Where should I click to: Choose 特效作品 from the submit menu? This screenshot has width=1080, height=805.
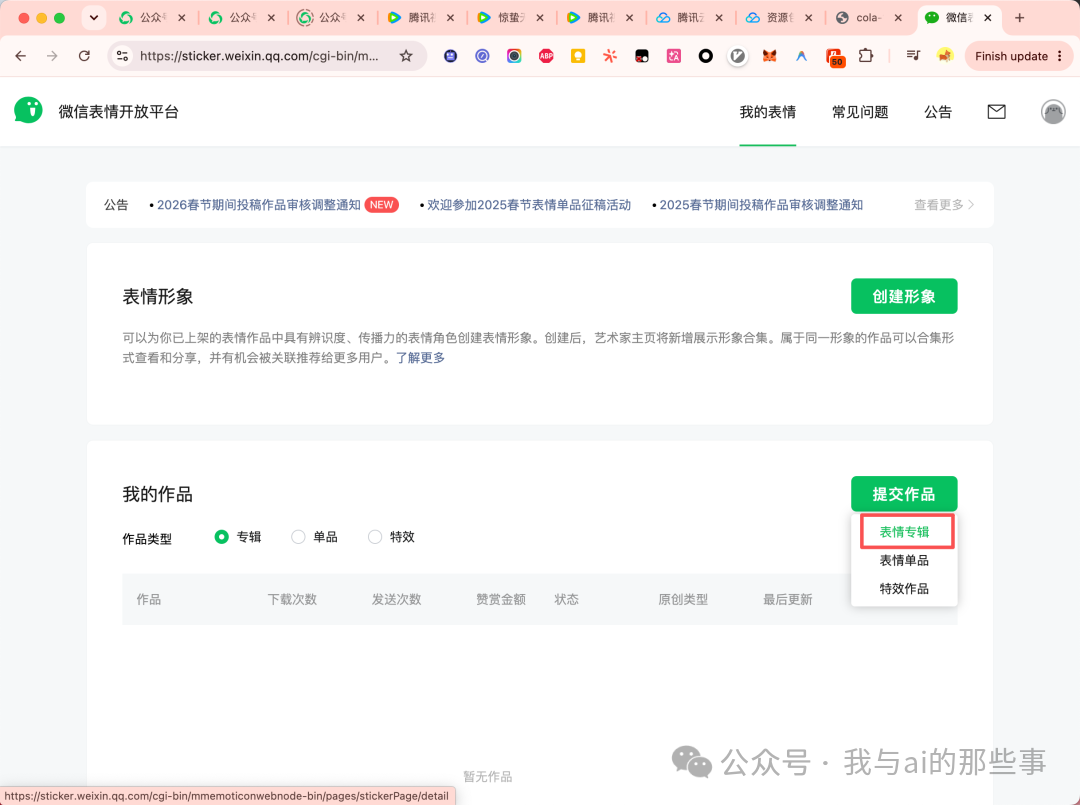[x=904, y=589]
